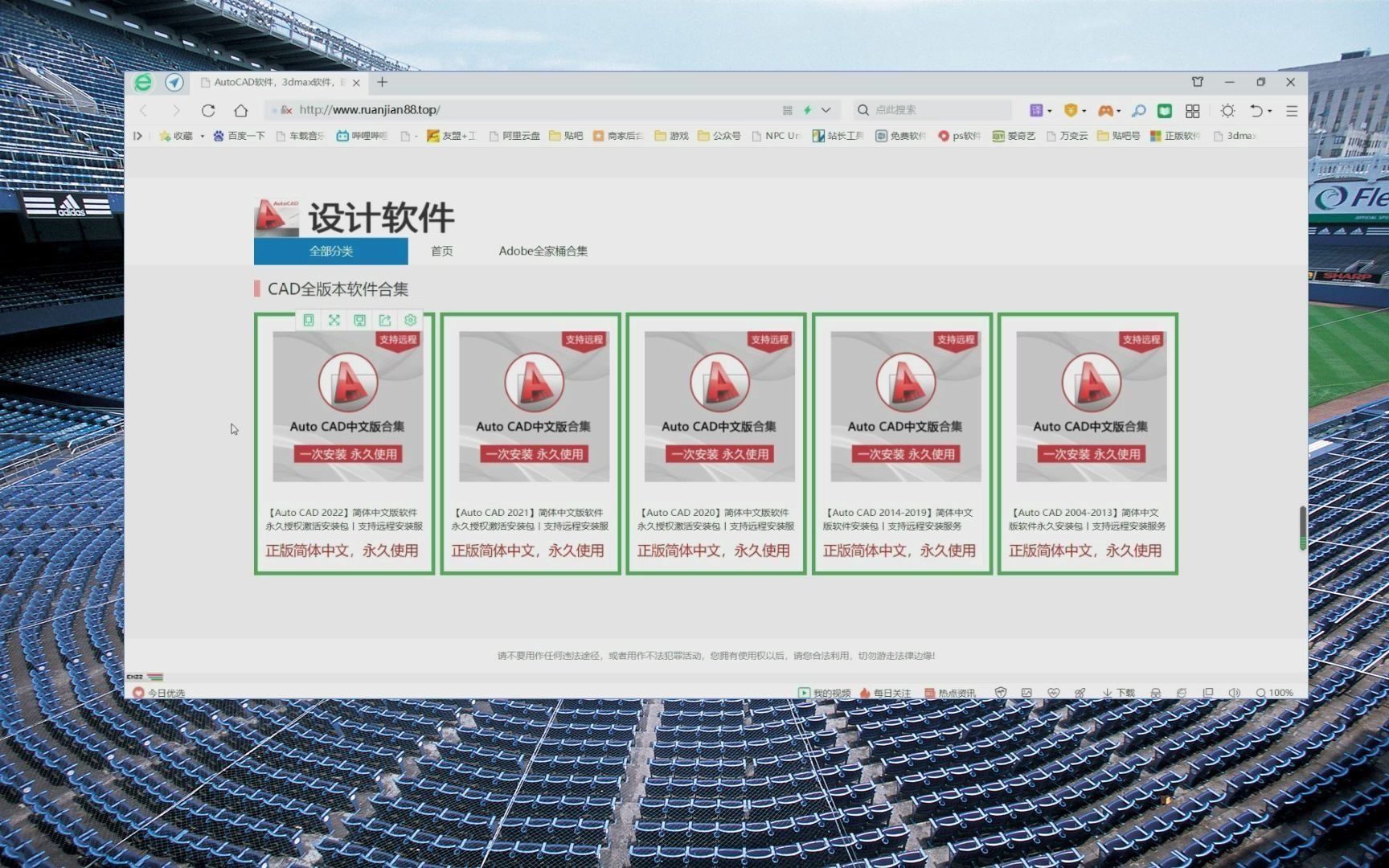Open the 收藏 favorites bookmark

point(176,136)
